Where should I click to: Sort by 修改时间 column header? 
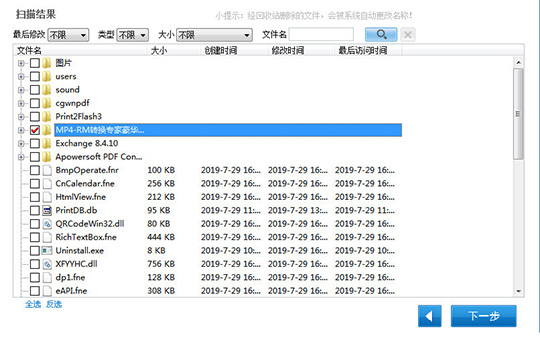300,51
